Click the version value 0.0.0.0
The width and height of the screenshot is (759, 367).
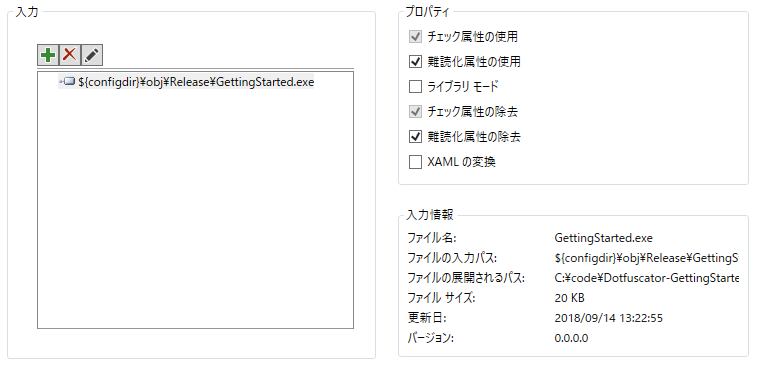pyautogui.click(x=571, y=338)
